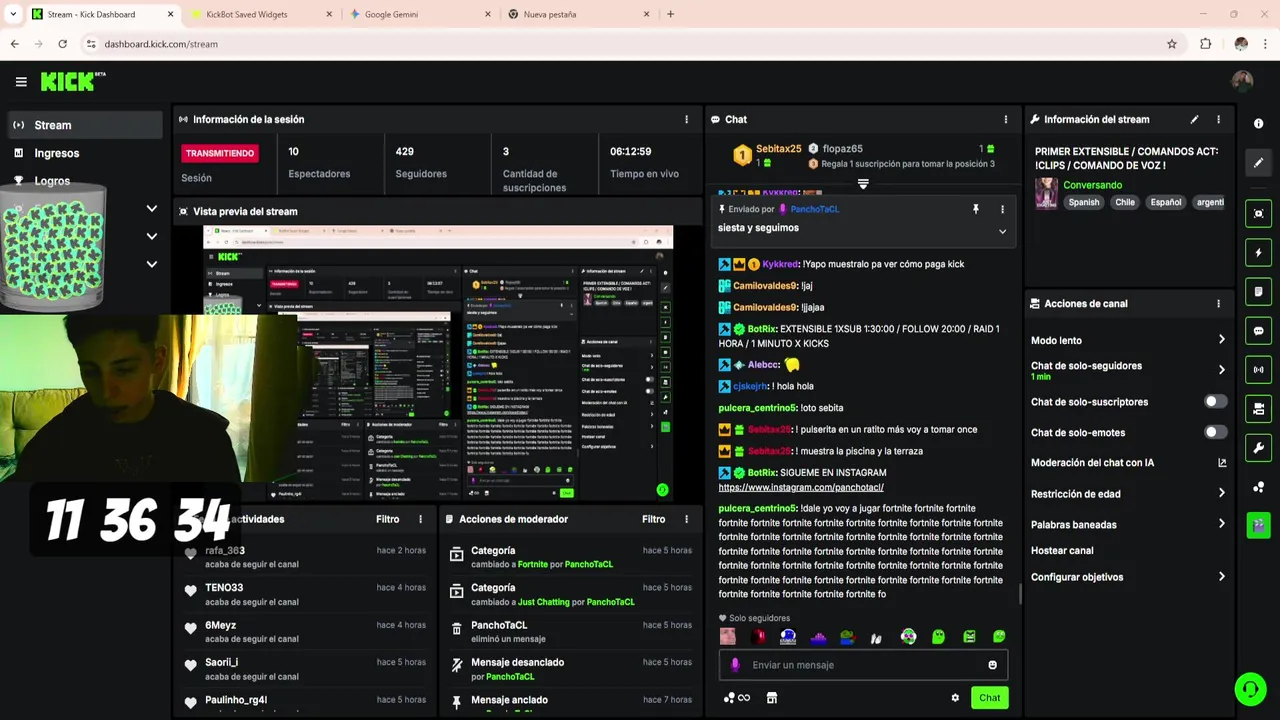This screenshot has height=720, width=1280.
Task: Expand the pinned message chevron
Action: 1002,231
